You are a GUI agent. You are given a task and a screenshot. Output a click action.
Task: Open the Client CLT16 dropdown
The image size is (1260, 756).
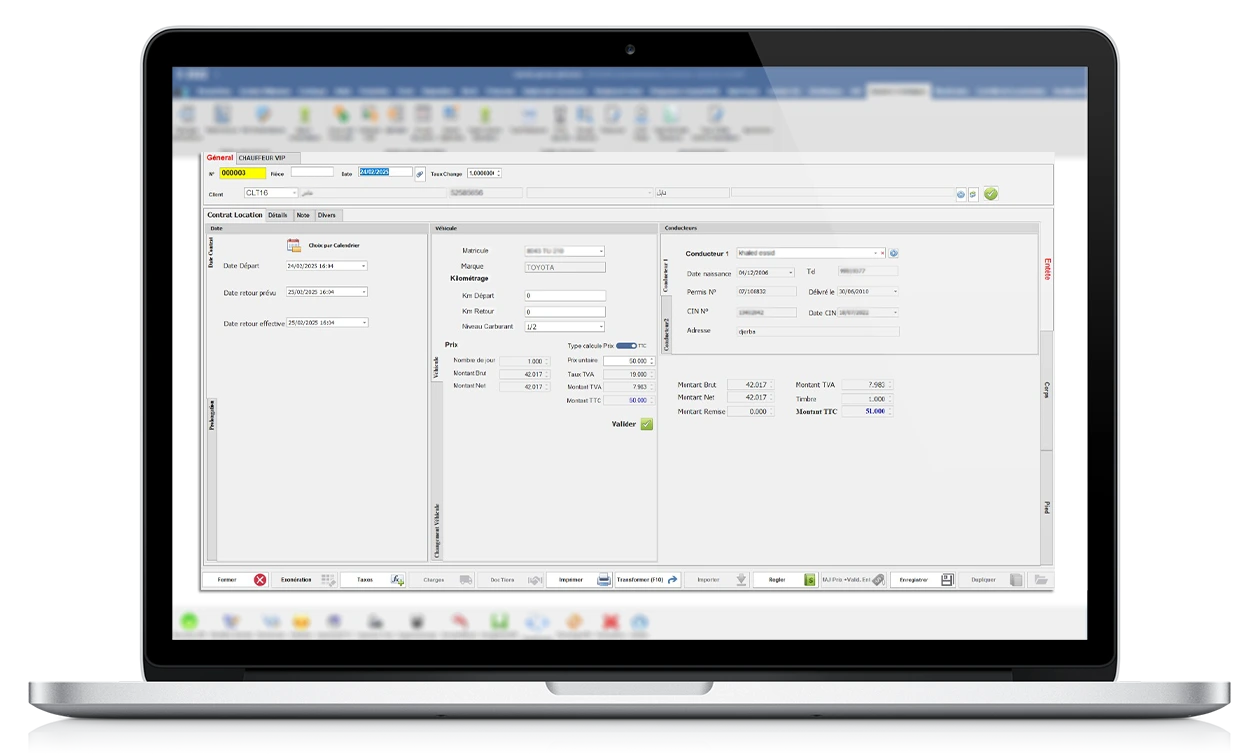(x=294, y=193)
